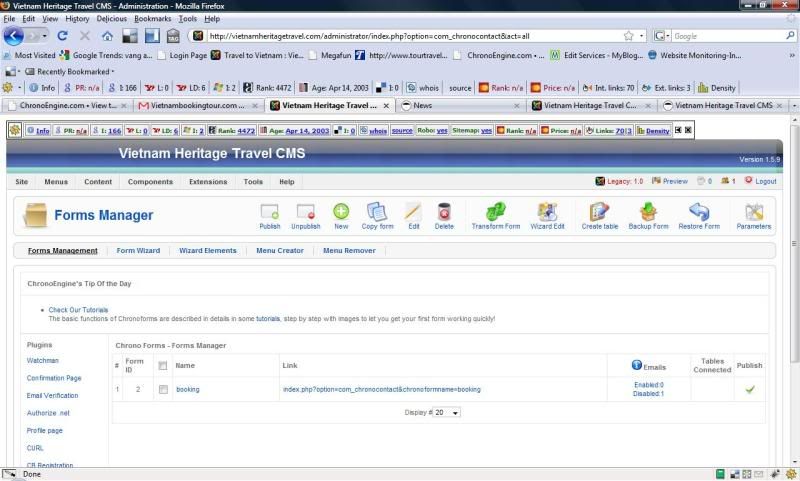Open the Confirmation Page plugin link
Image resolution: width=800 pixels, height=481 pixels.
(x=54, y=378)
